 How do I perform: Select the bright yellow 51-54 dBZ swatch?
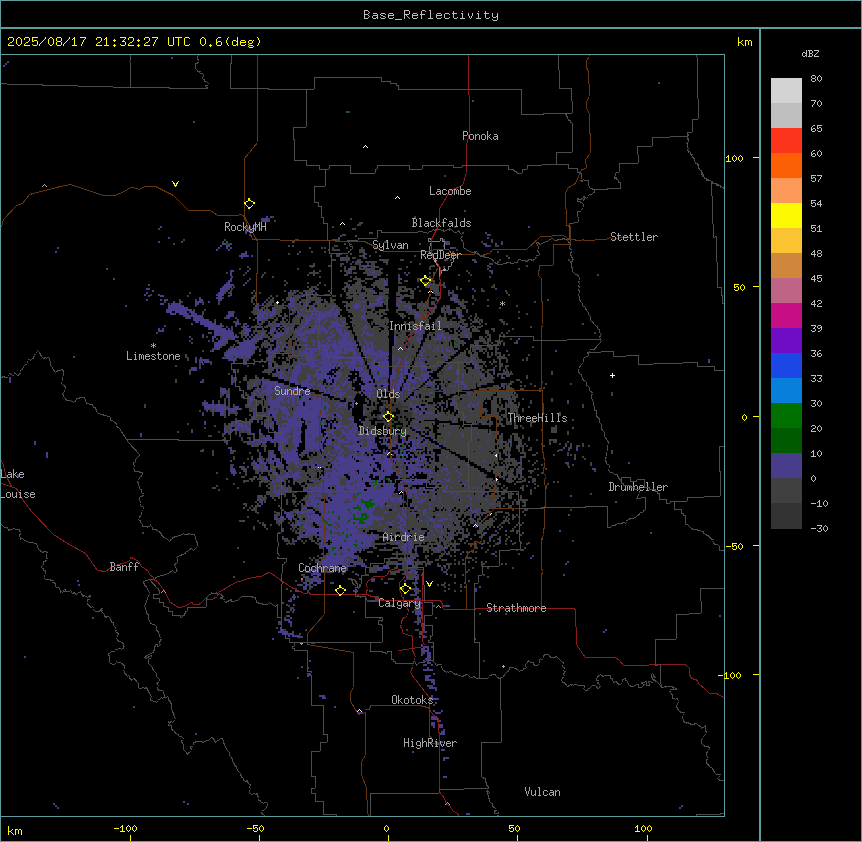786,215
